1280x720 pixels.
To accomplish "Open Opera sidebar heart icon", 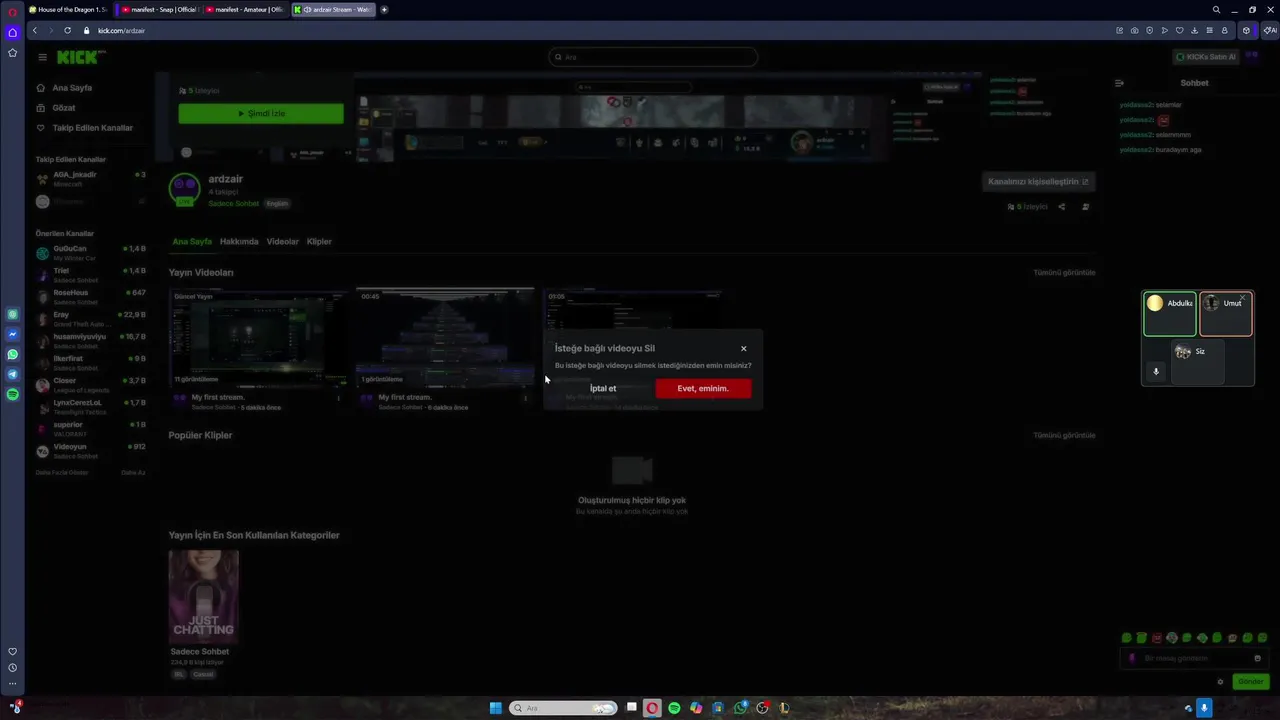I will pos(13,652).
